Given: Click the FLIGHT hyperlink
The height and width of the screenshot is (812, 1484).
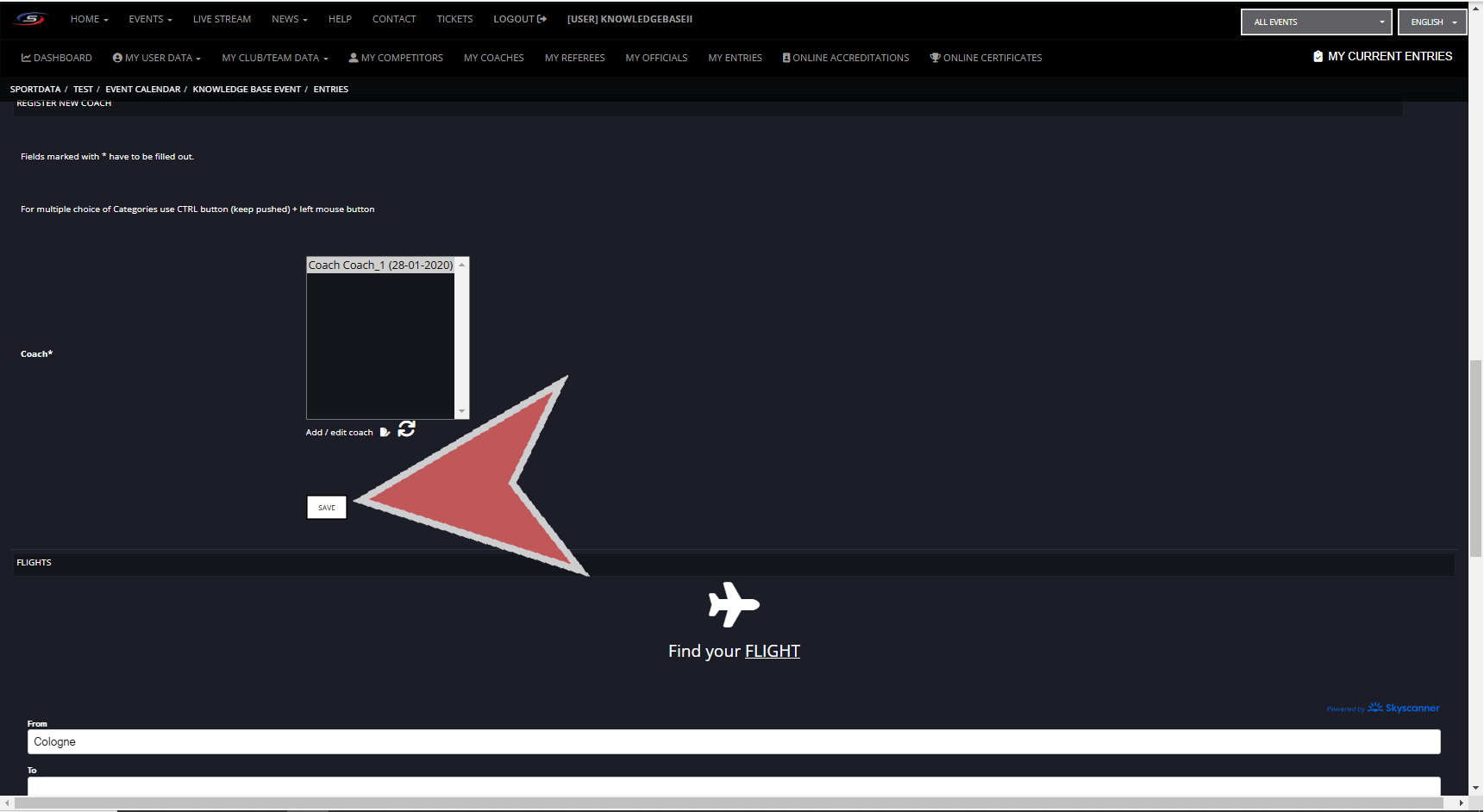Looking at the screenshot, I should click(x=772, y=651).
